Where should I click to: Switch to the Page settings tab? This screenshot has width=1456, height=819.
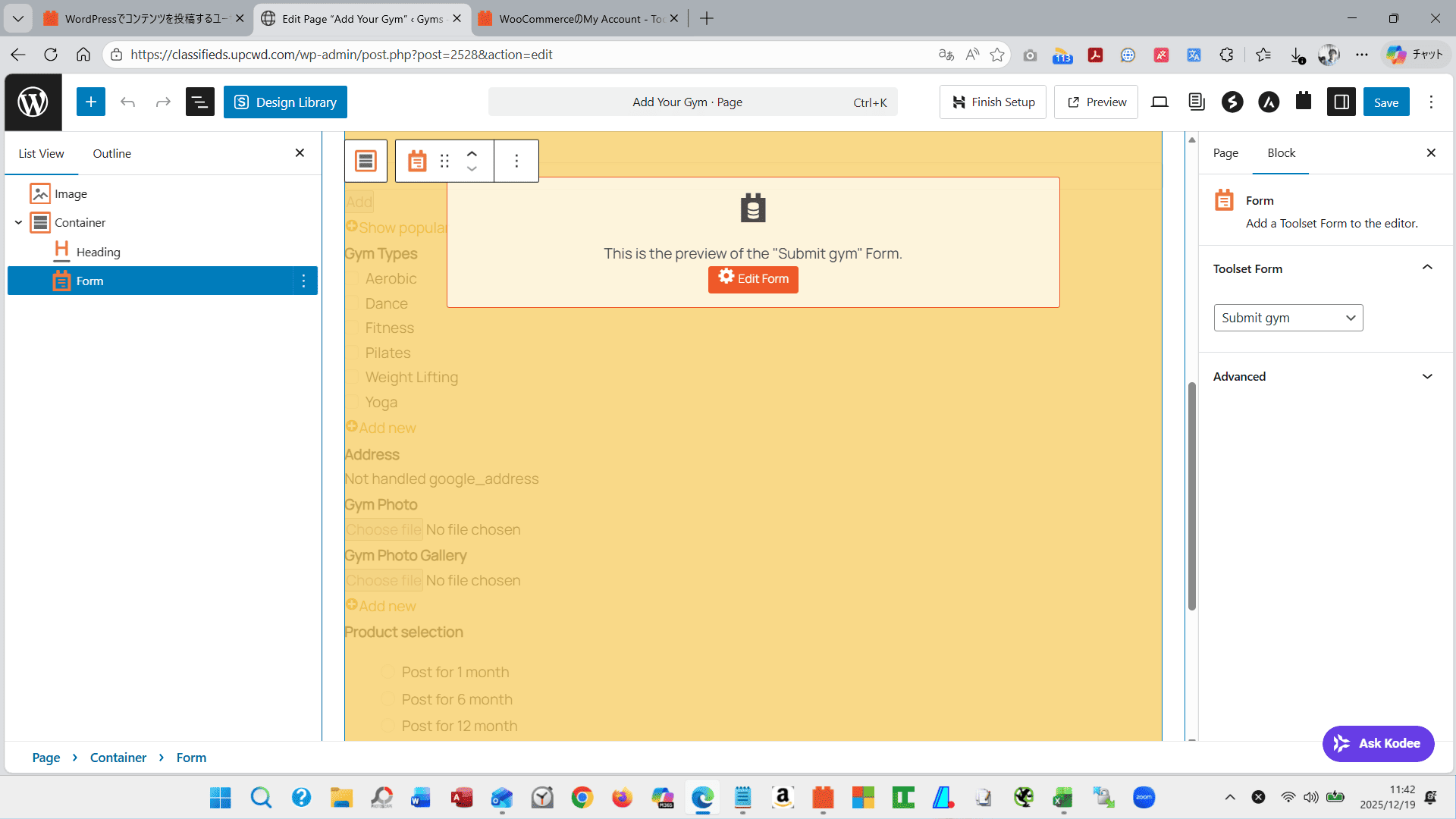point(1225,153)
